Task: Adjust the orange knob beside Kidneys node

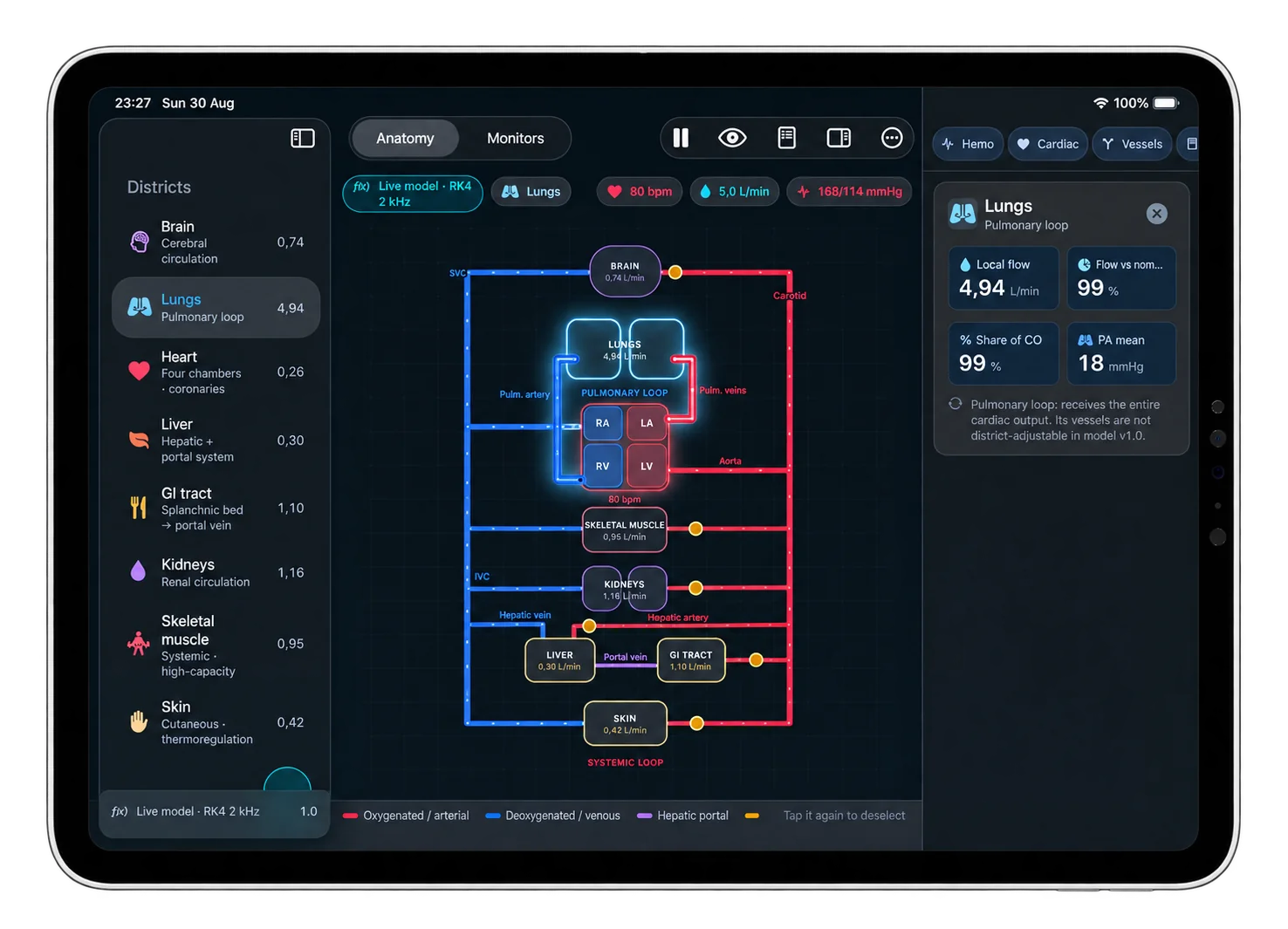Action: click(x=695, y=588)
